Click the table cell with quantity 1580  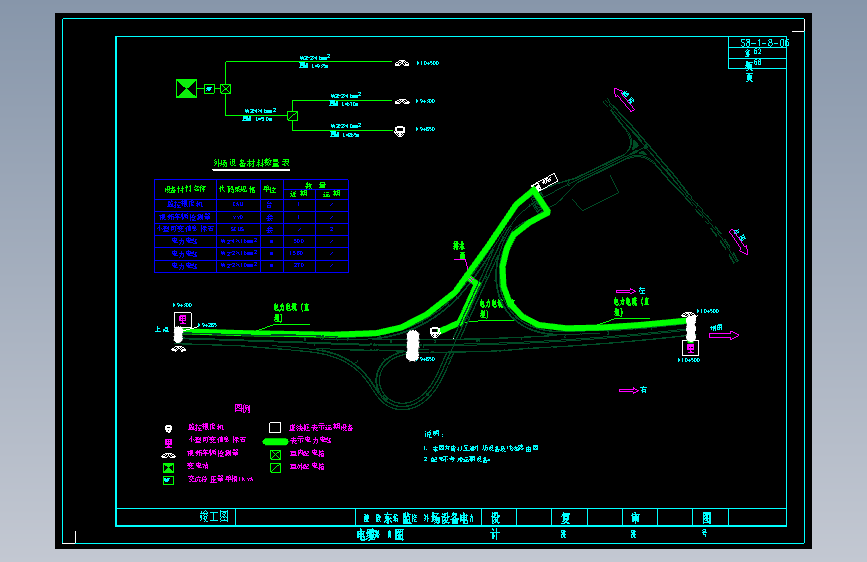click(x=299, y=253)
